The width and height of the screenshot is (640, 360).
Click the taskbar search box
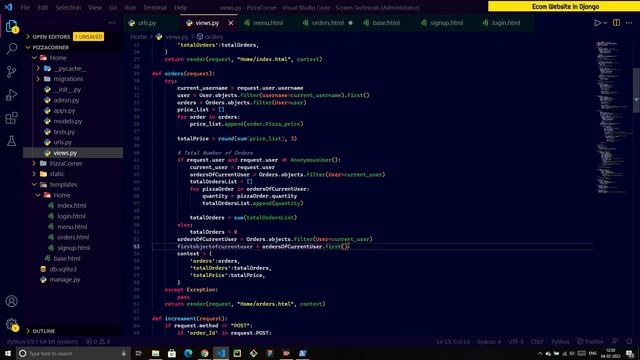tap(73, 353)
